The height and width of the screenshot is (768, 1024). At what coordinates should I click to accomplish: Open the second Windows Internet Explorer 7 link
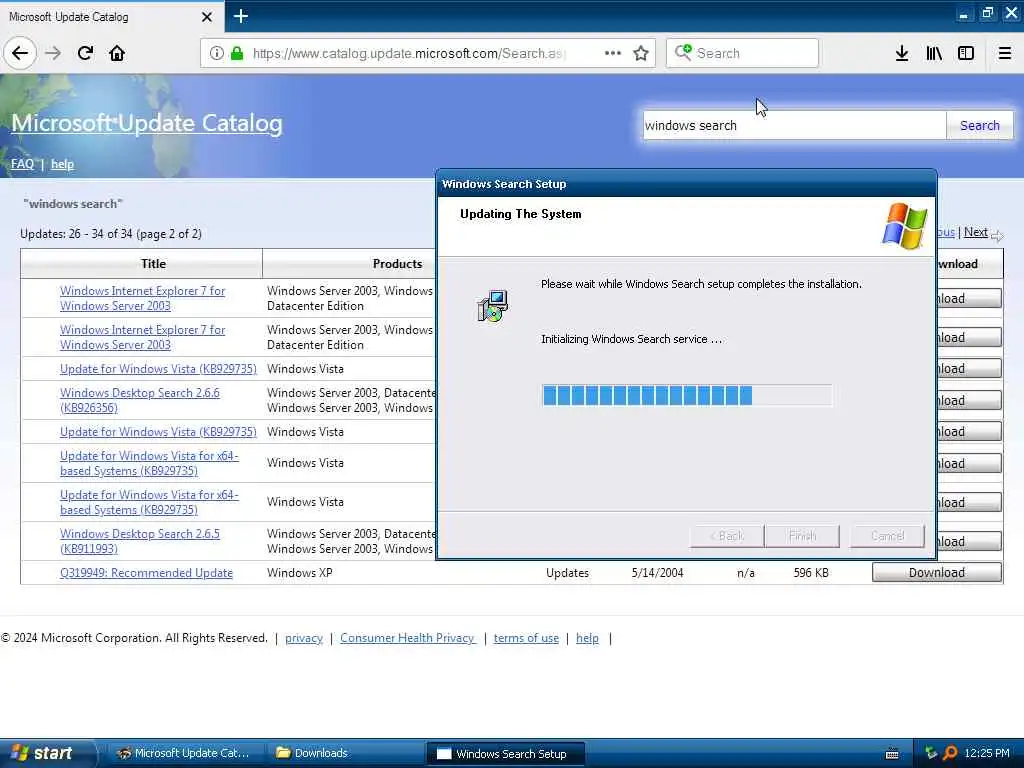click(x=142, y=337)
